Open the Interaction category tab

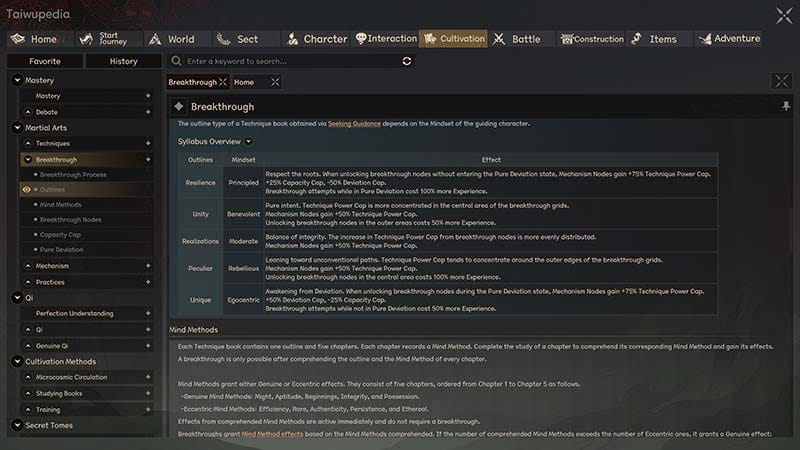tap(385, 39)
